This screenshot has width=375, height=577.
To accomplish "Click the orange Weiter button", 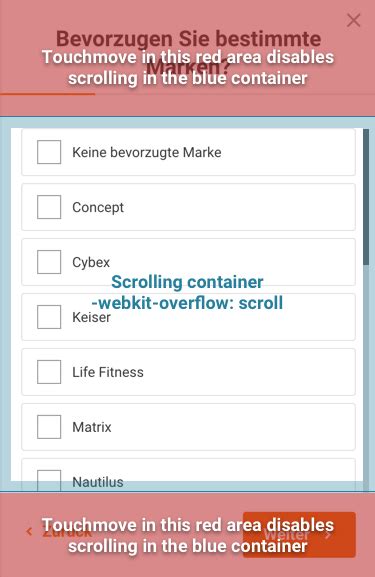I will tap(299, 535).
